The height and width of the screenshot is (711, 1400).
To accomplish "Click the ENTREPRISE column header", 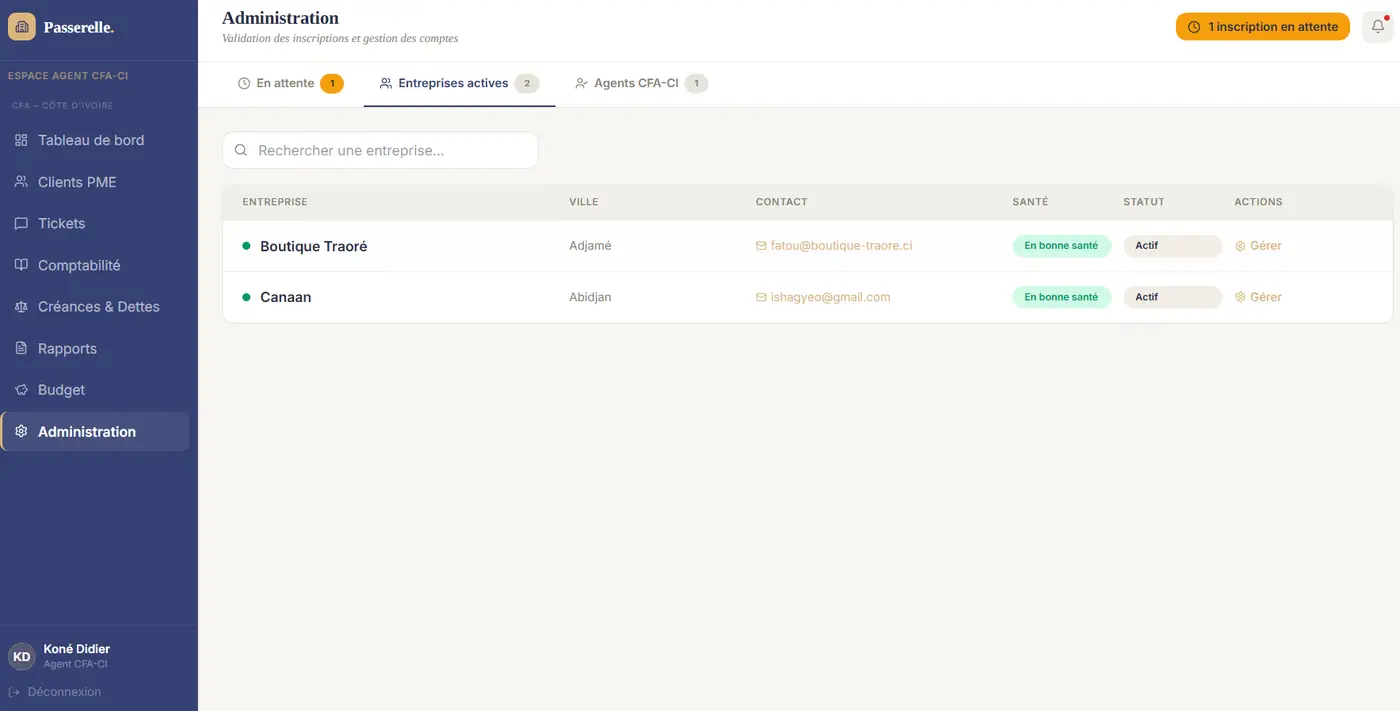I will 275,202.
